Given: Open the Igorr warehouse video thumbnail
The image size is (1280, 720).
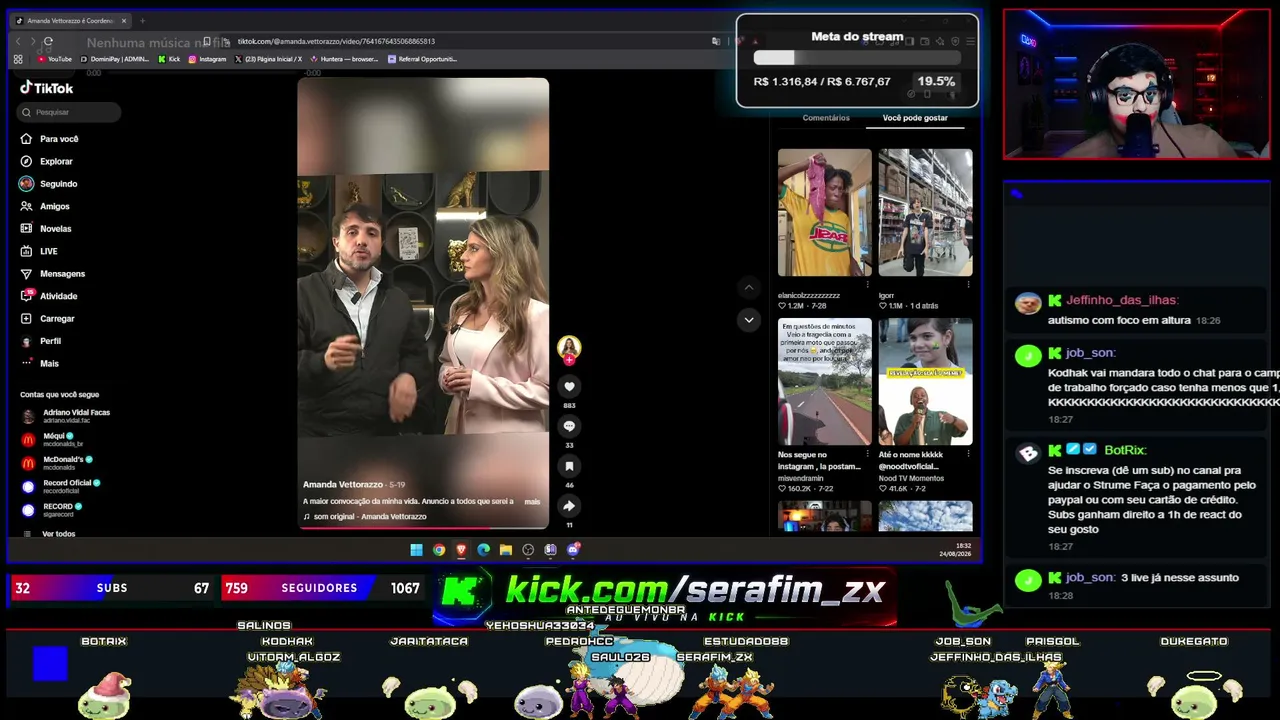Looking at the screenshot, I should tap(925, 213).
